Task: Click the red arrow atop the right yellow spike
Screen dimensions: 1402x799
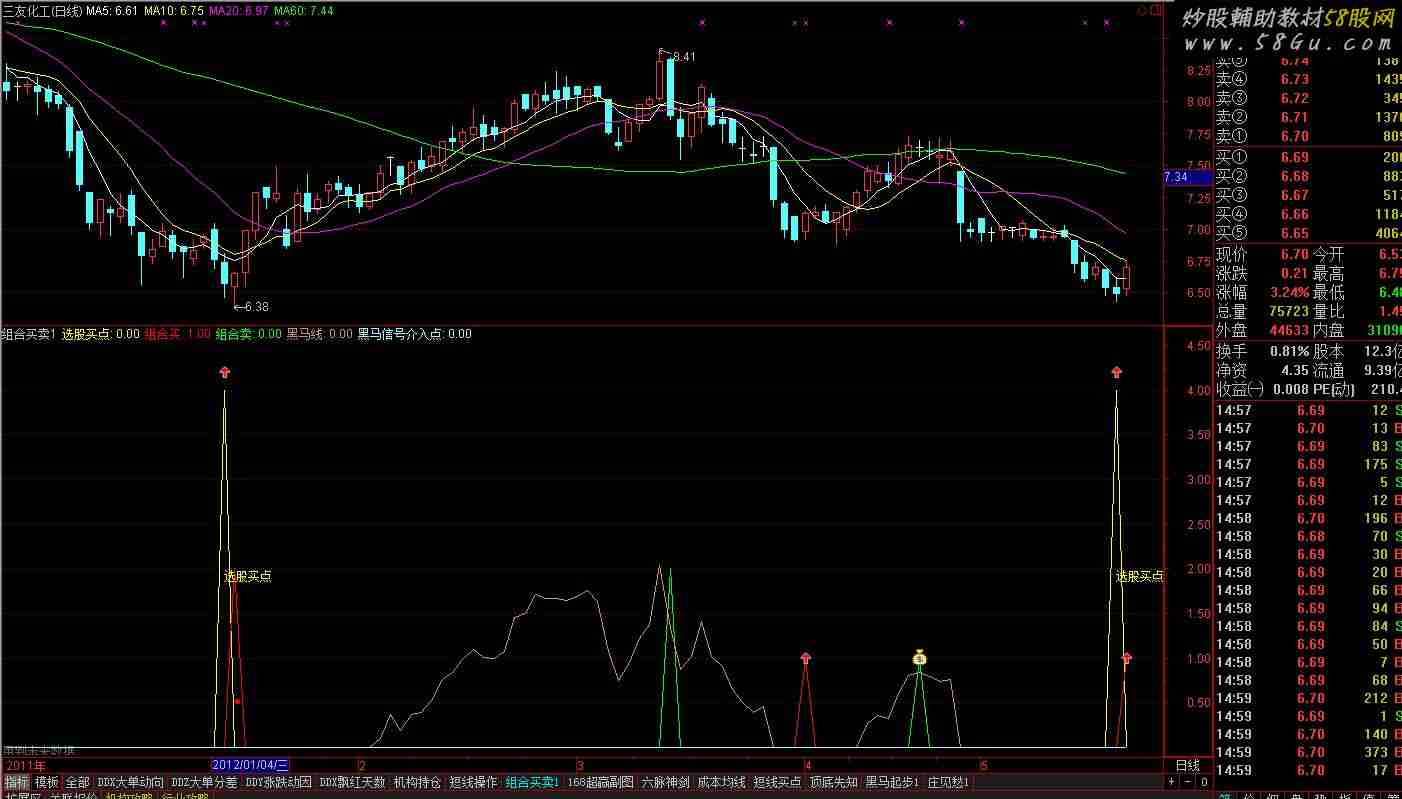Action: click(1116, 372)
